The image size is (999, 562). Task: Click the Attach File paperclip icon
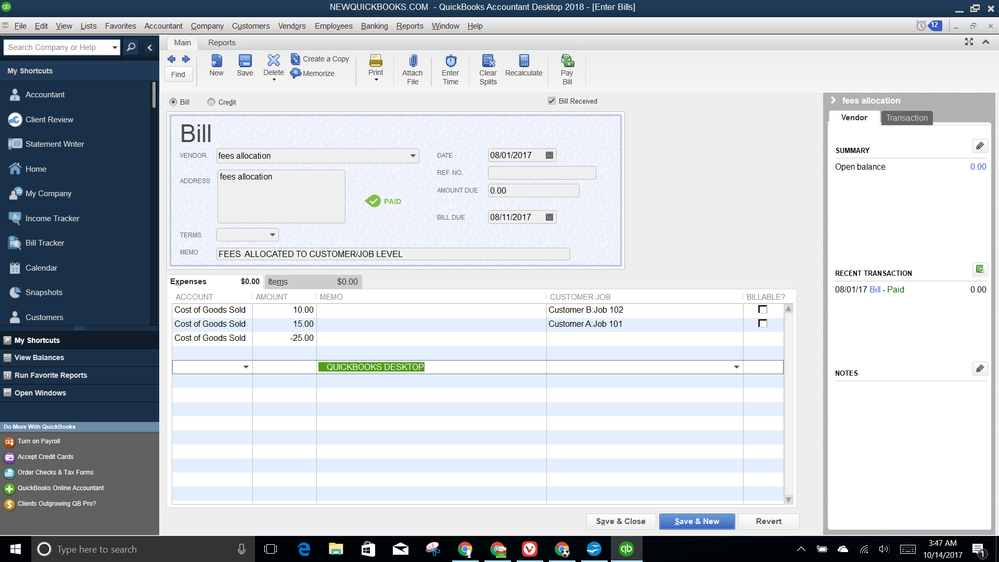pos(413,61)
